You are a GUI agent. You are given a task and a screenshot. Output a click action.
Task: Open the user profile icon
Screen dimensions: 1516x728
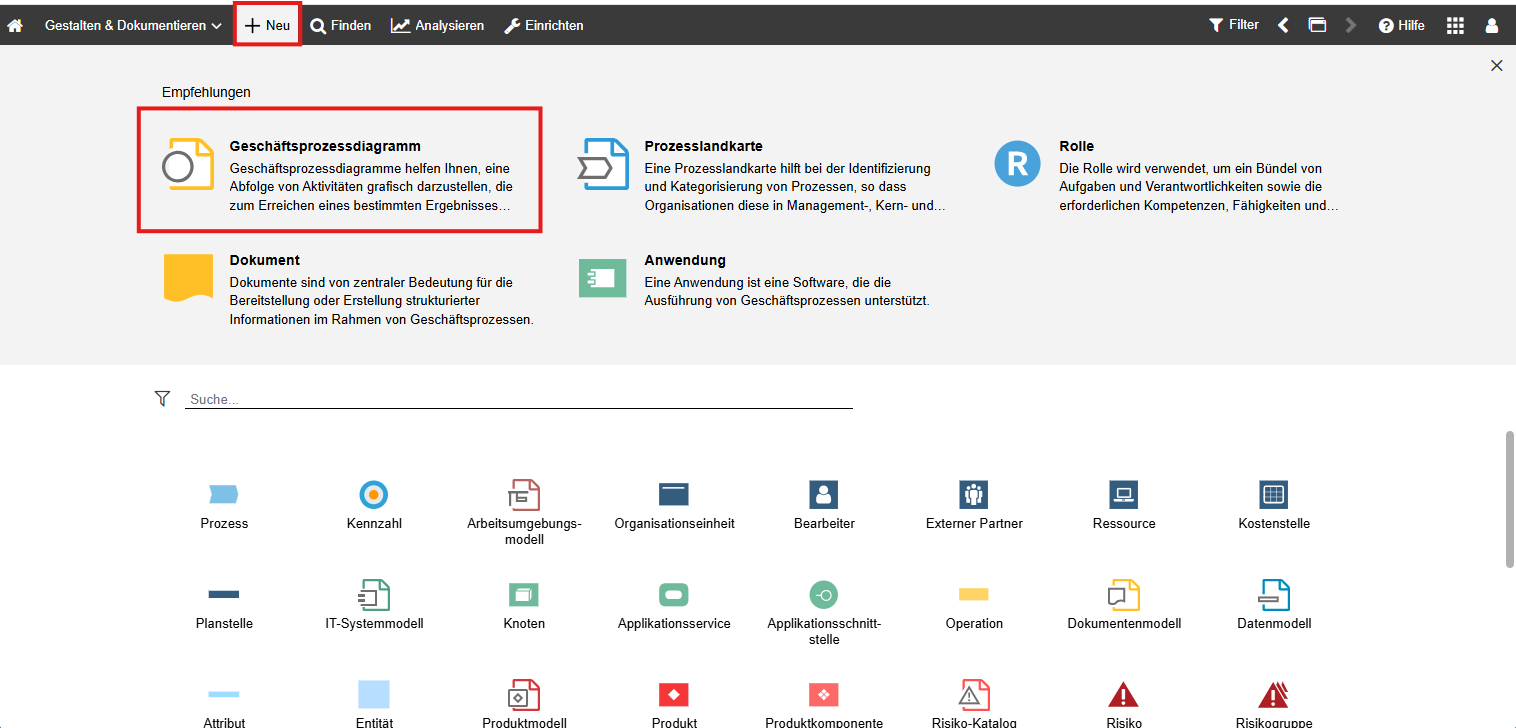1491,24
